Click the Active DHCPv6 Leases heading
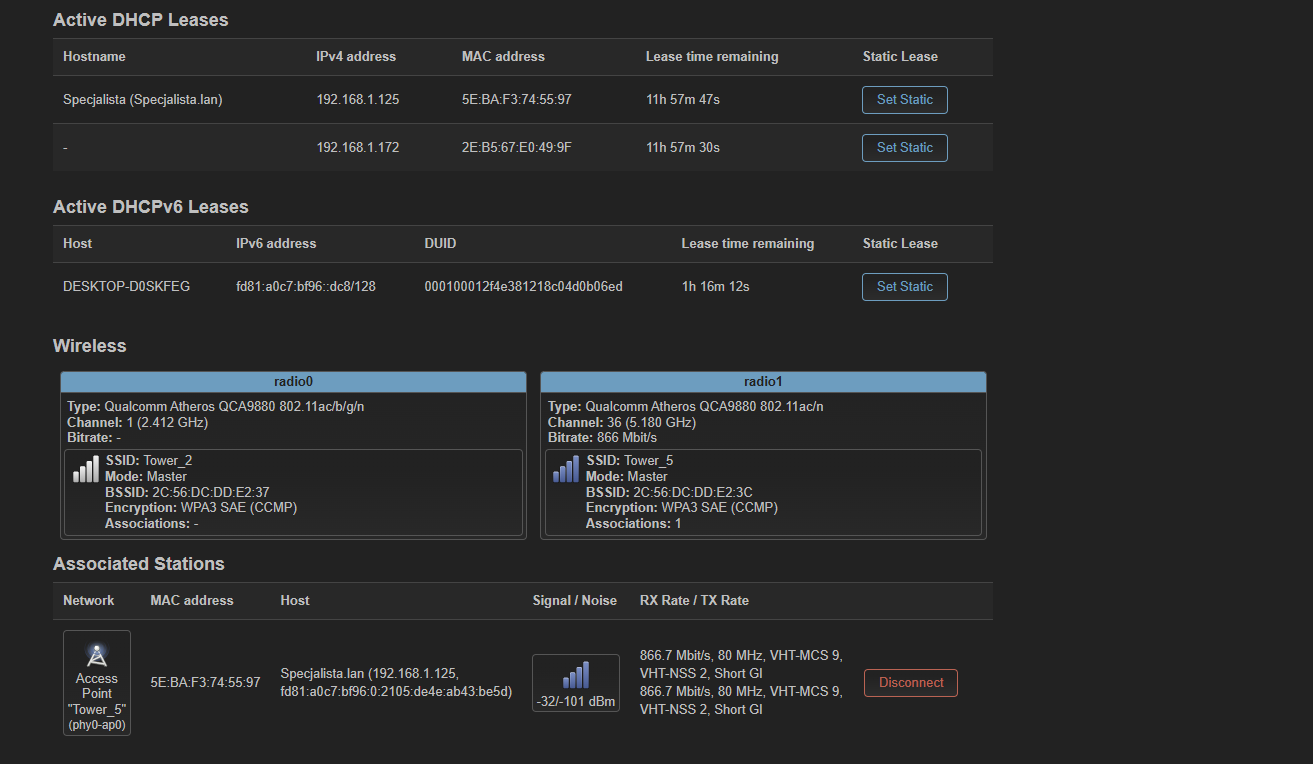Image resolution: width=1313 pixels, height=764 pixels. tap(151, 207)
